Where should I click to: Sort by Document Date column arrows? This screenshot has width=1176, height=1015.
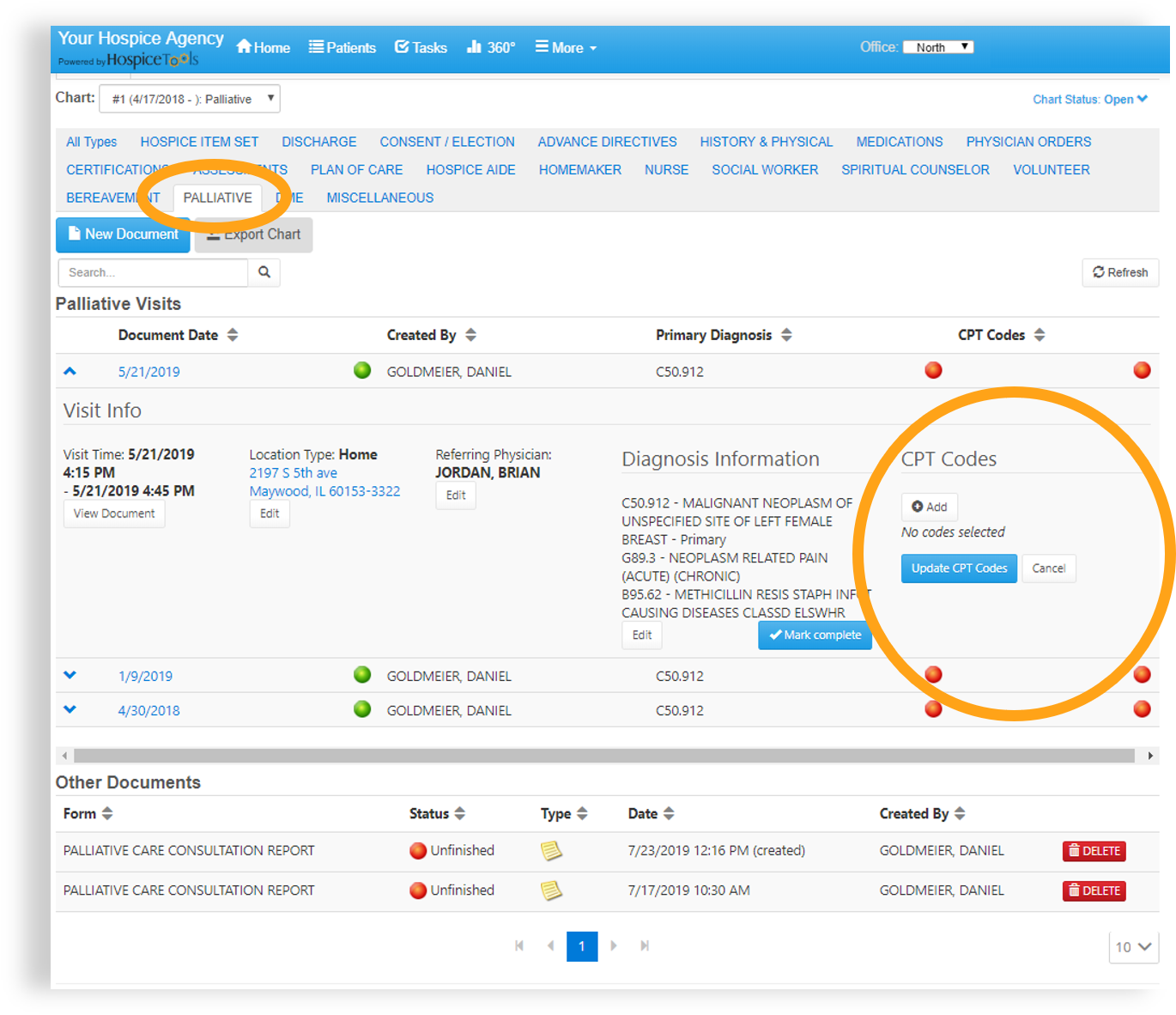(x=233, y=335)
